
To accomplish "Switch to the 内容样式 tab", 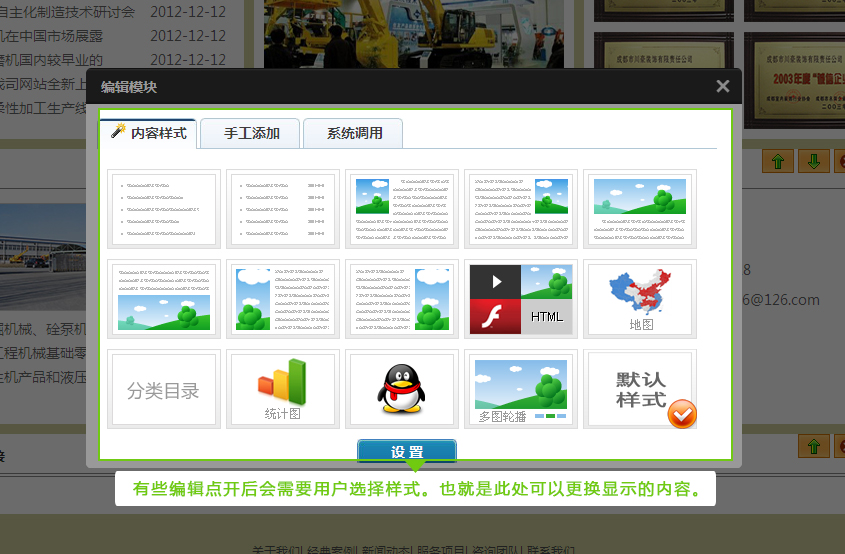I will coord(148,133).
